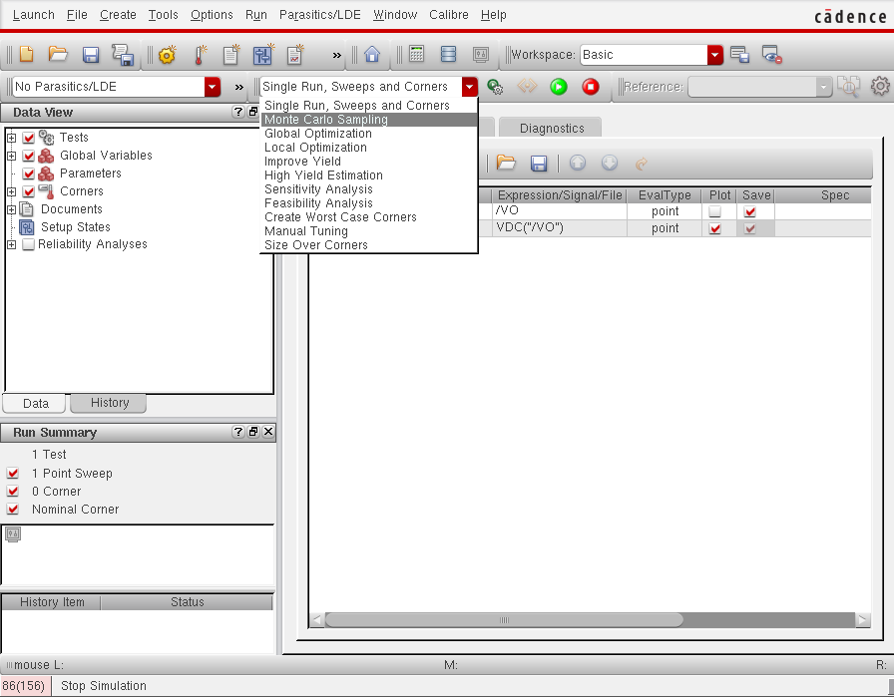This screenshot has height=697, width=894.
Task: Click the stacked database rows icon
Action: tap(449, 55)
